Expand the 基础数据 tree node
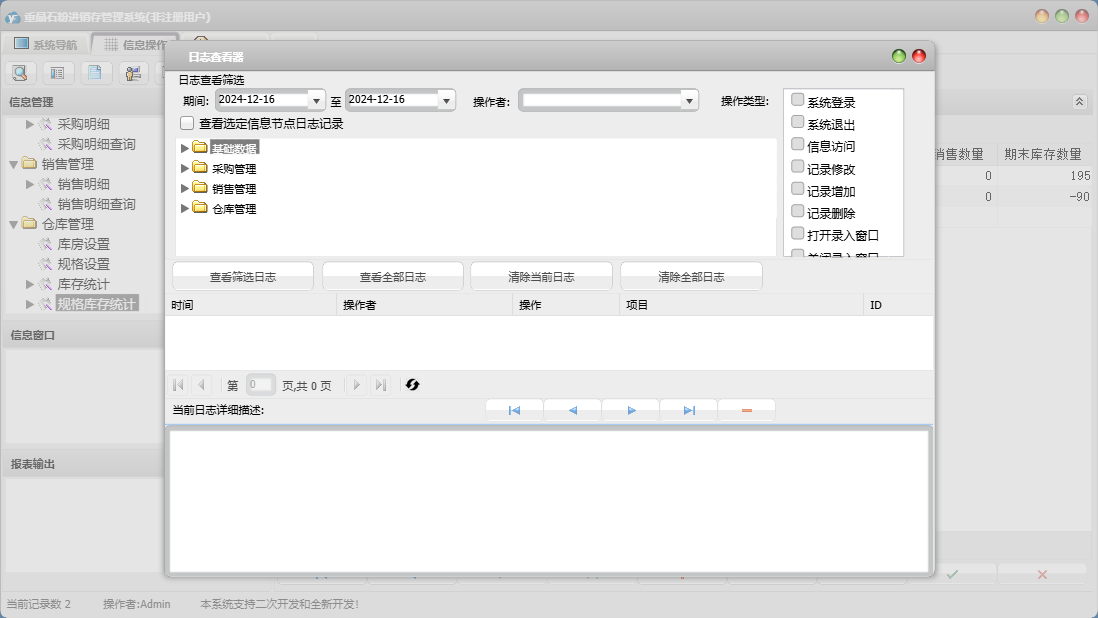 tap(185, 148)
